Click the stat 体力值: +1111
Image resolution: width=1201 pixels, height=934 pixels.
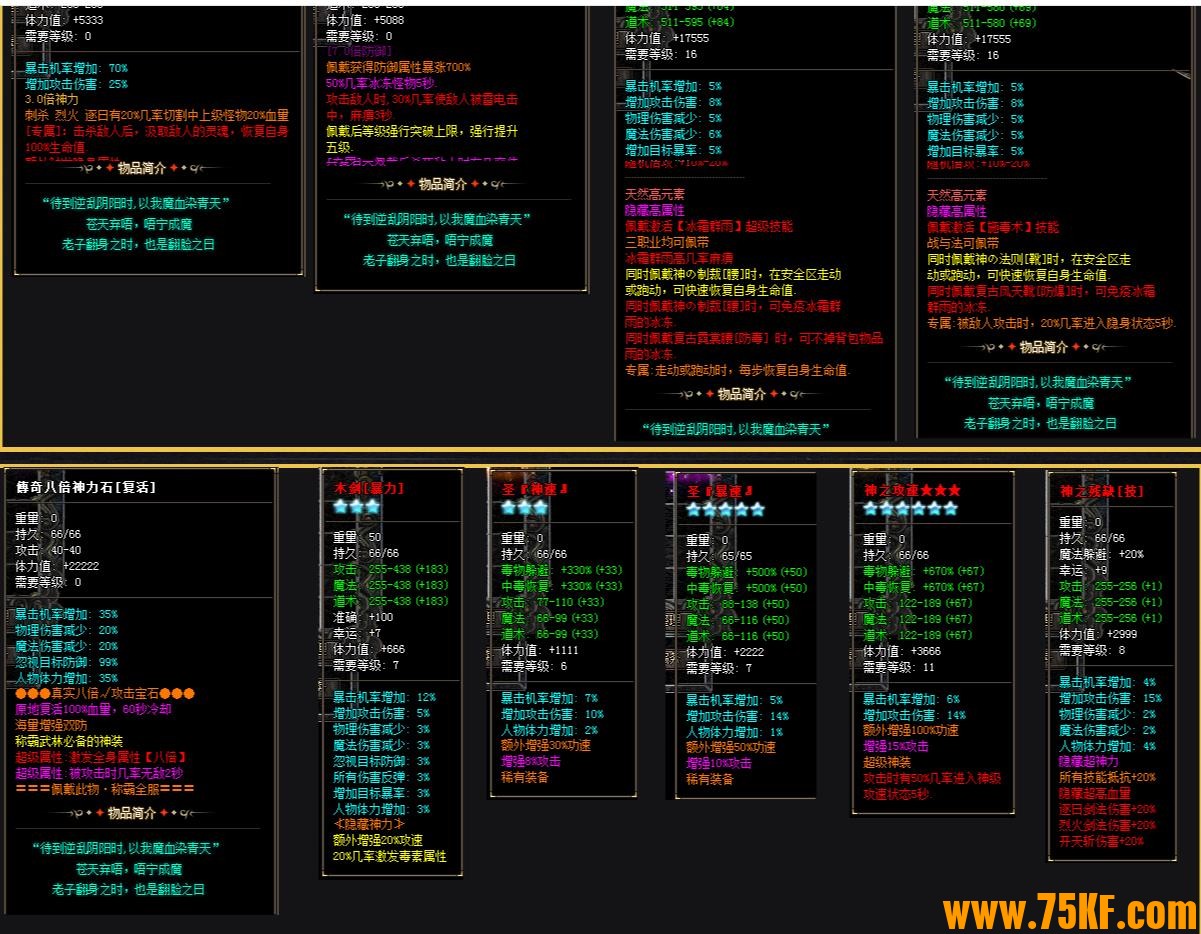[541, 649]
